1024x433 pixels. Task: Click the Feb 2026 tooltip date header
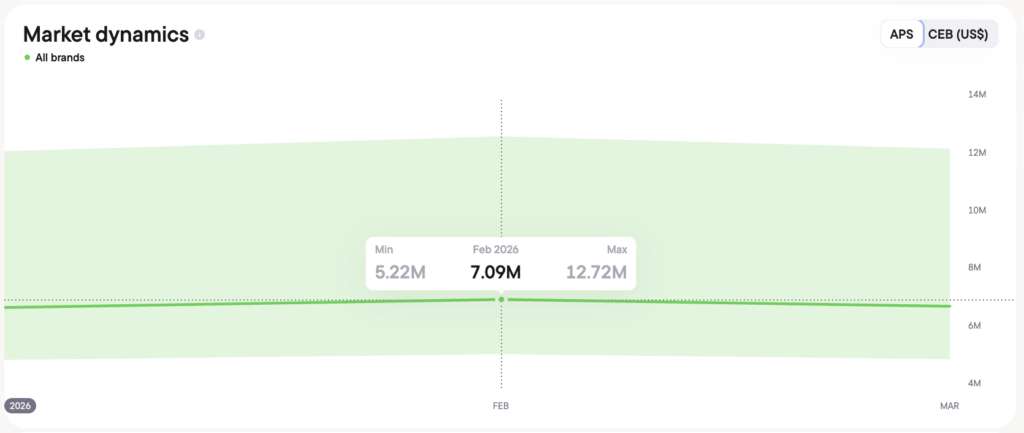[x=496, y=248]
